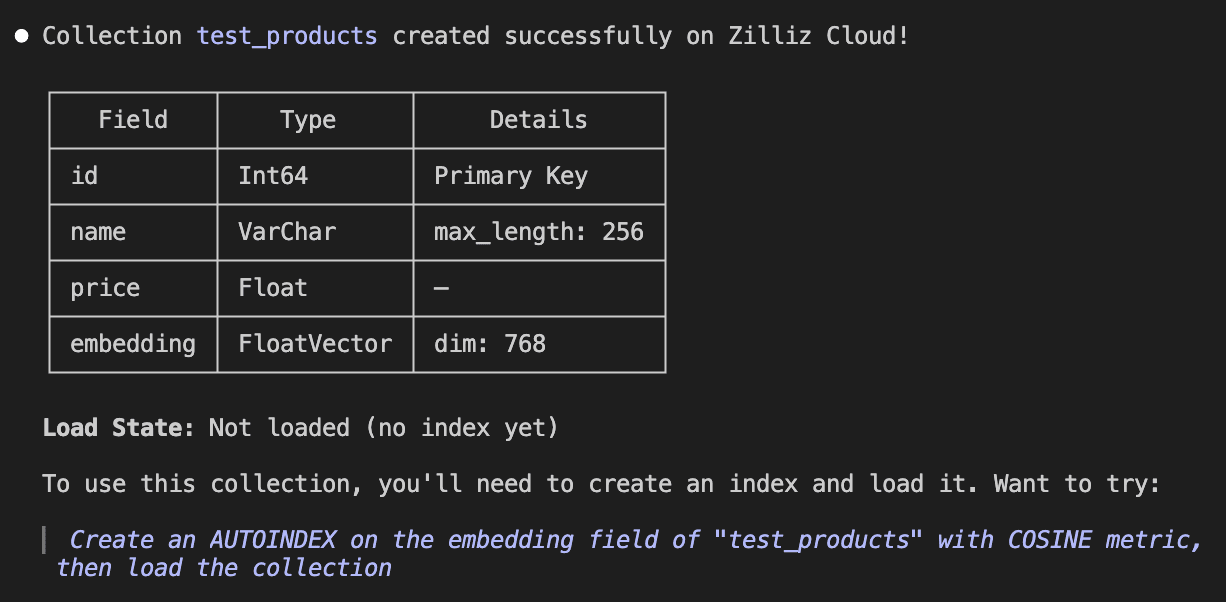Click the Primary Key details cell
The width and height of the screenshot is (1226, 602).
[511, 176]
